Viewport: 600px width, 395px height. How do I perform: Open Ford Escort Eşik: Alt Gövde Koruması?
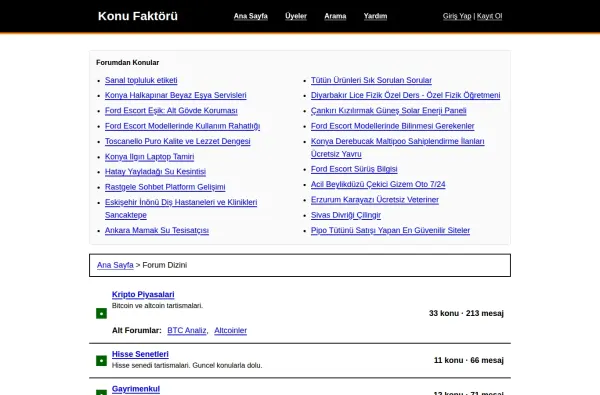pos(171,110)
